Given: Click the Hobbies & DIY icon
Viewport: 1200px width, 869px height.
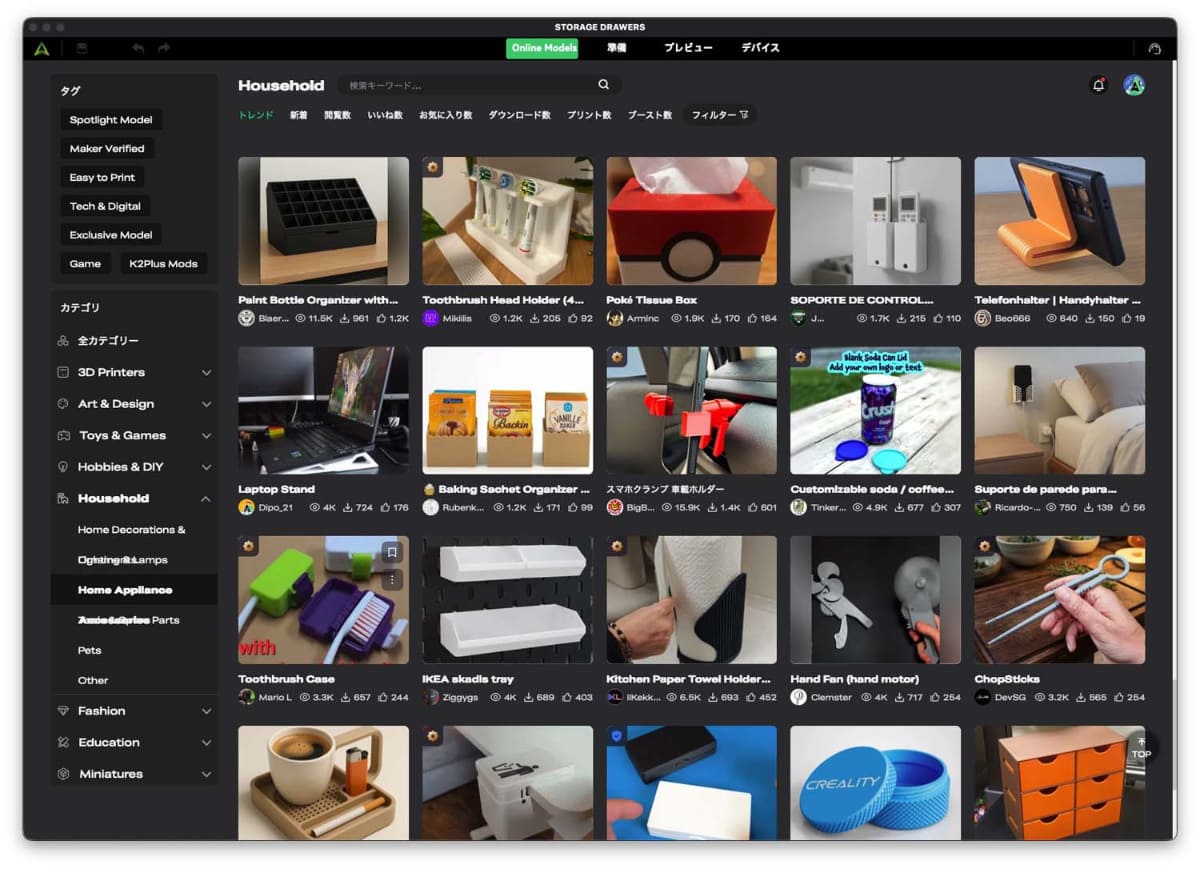Looking at the screenshot, I should 64,467.
